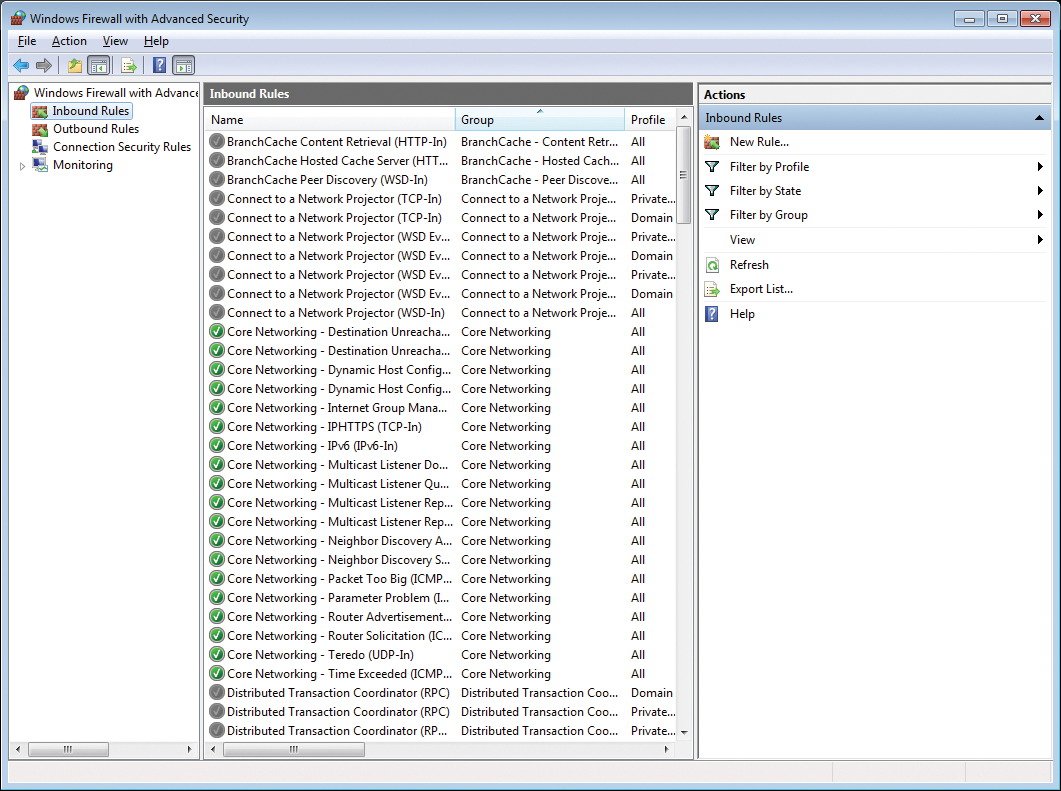Click the Group column header

[540, 119]
